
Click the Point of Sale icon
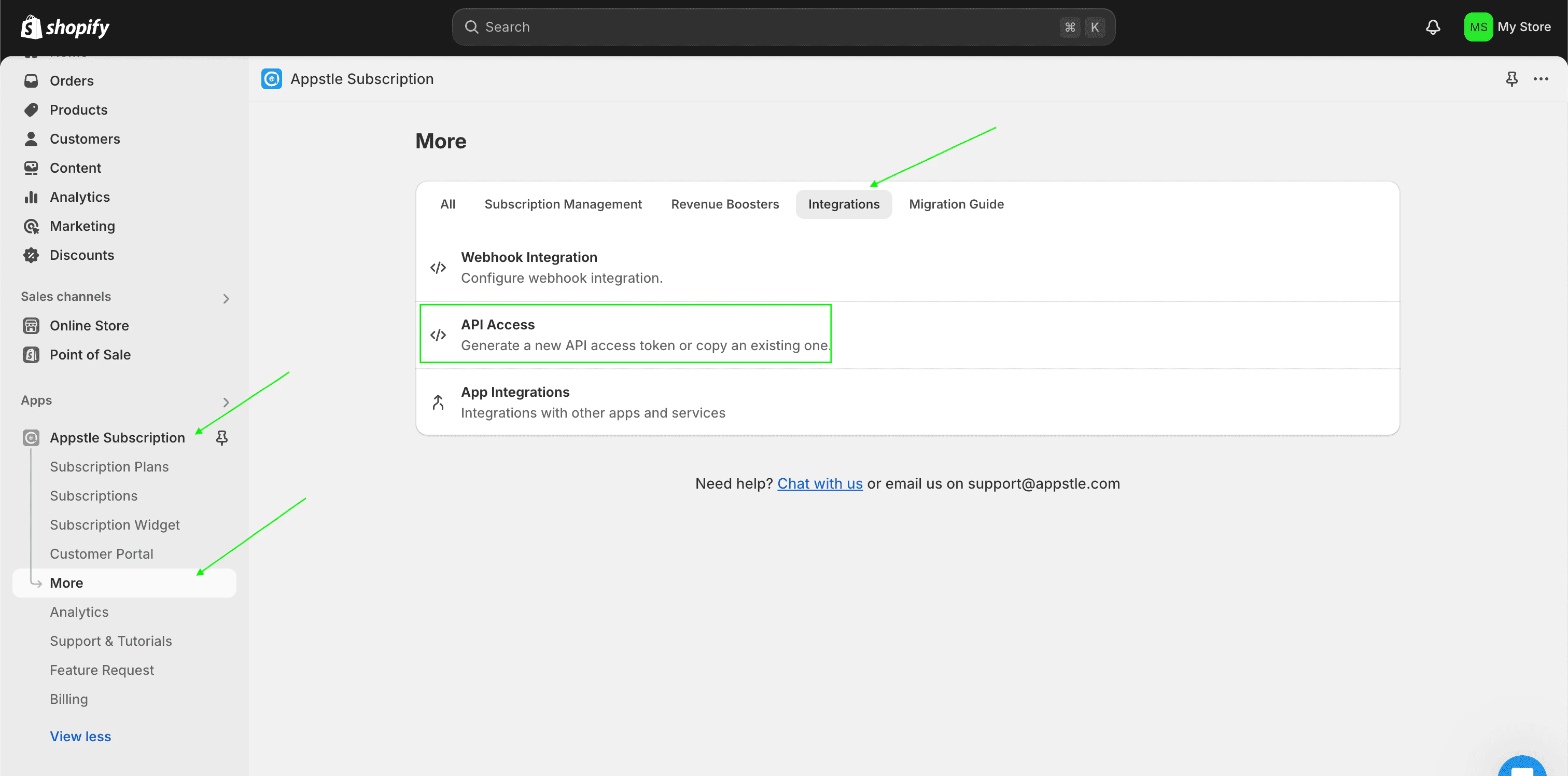[x=31, y=355]
